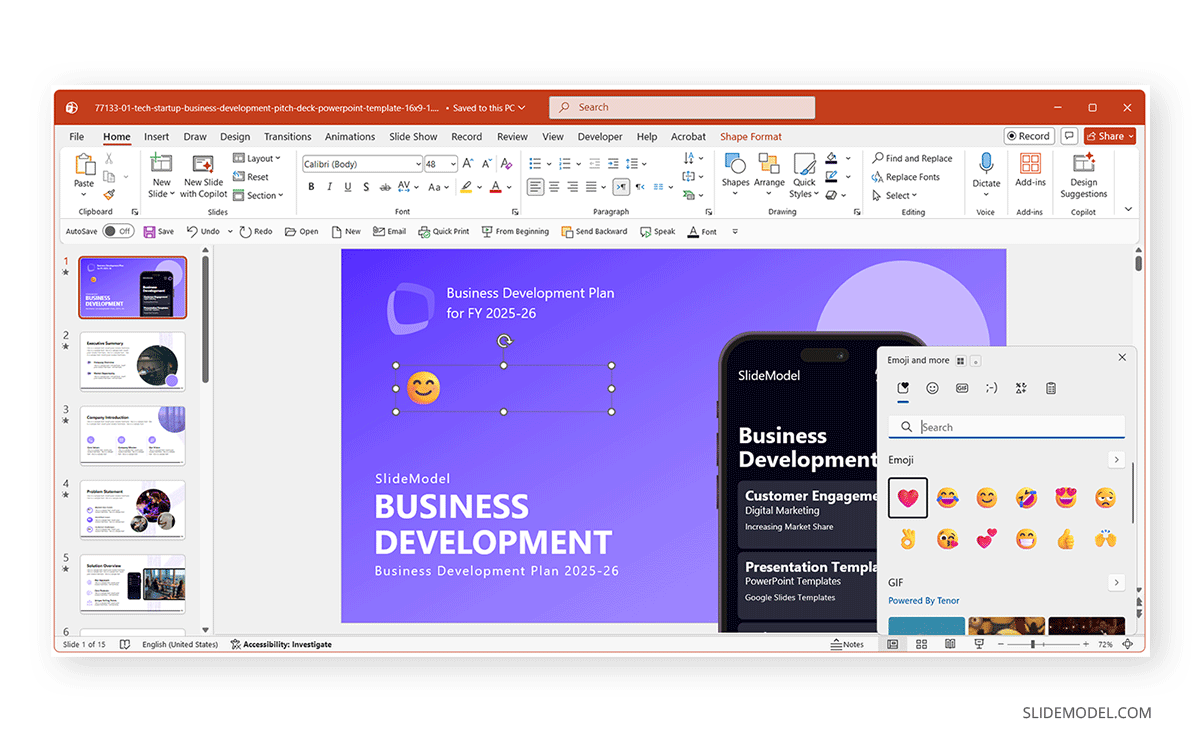
Task: Open Quick Styles dropdown
Action: 804,176
